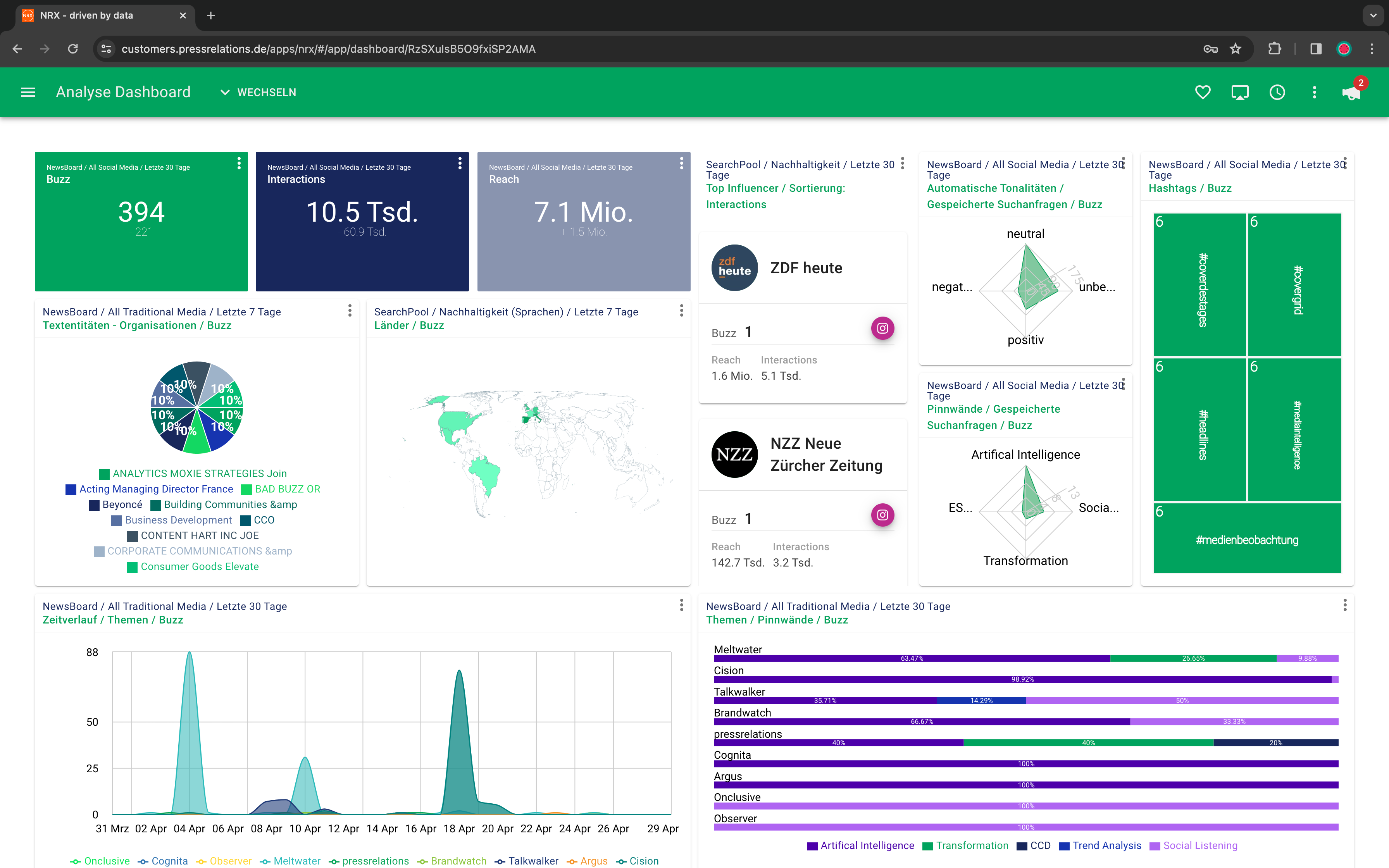Viewport: 1389px width, 868px height.
Task: Click the Instagram icon on NZZ card
Action: click(x=882, y=515)
